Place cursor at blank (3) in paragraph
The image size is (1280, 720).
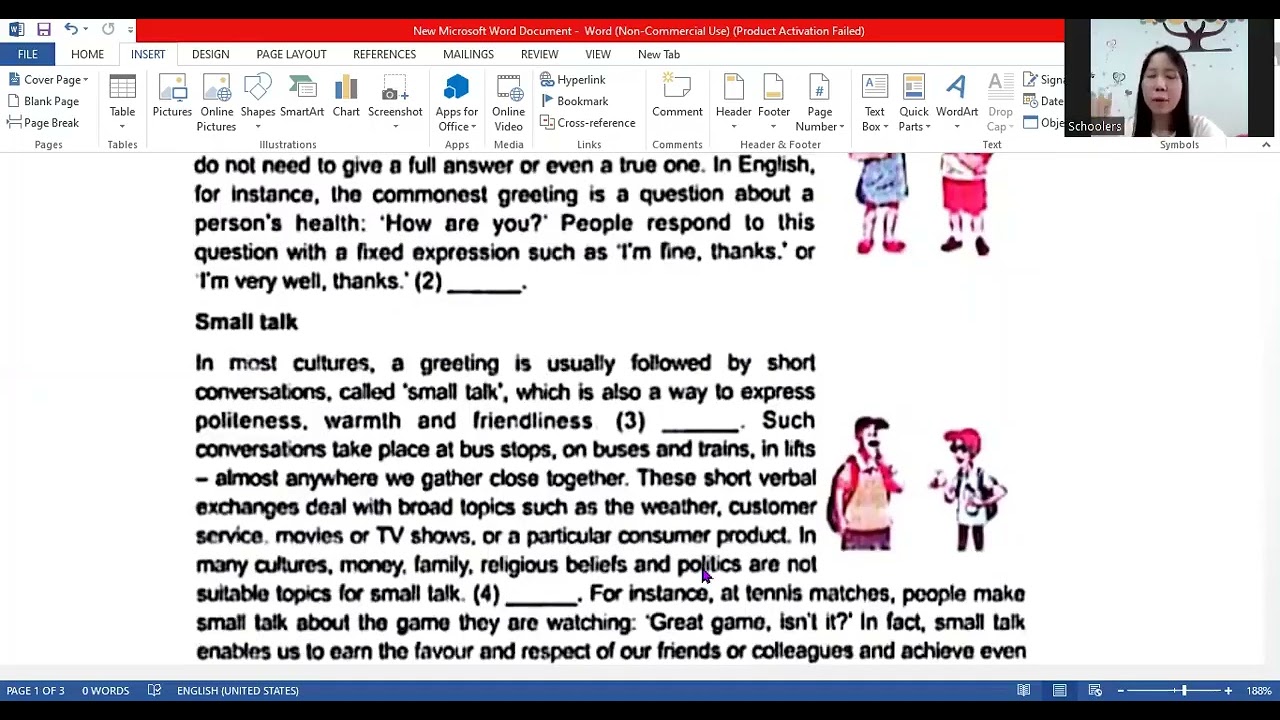702,421
